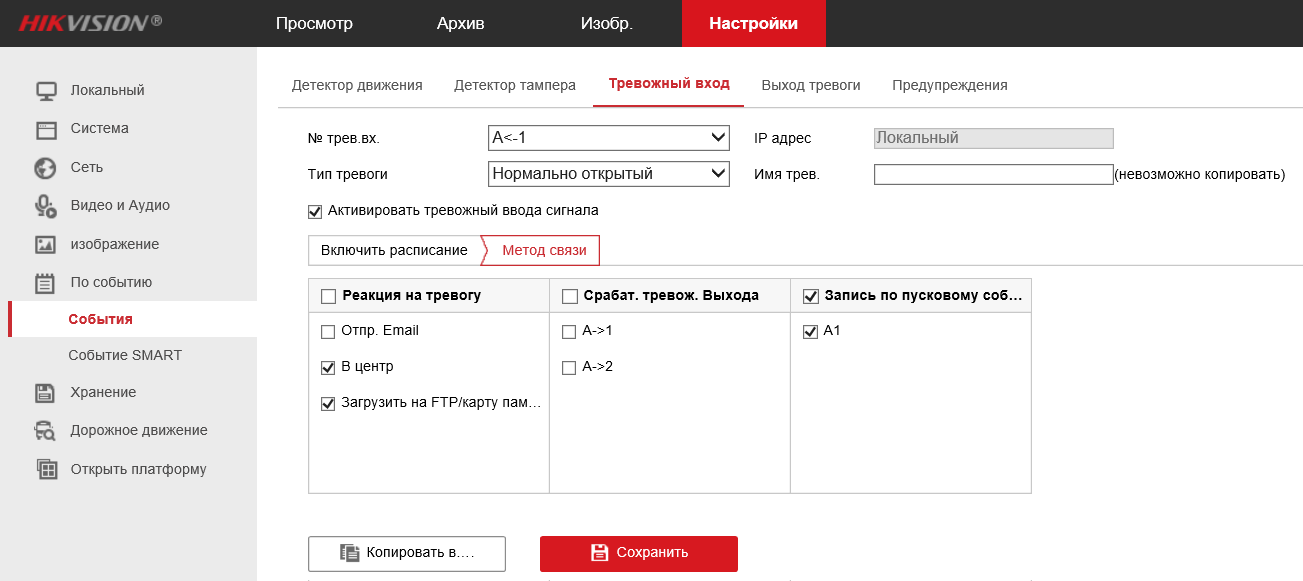
Task: Toggle Реакция на тревогу header checkbox
Action: point(328,296)
